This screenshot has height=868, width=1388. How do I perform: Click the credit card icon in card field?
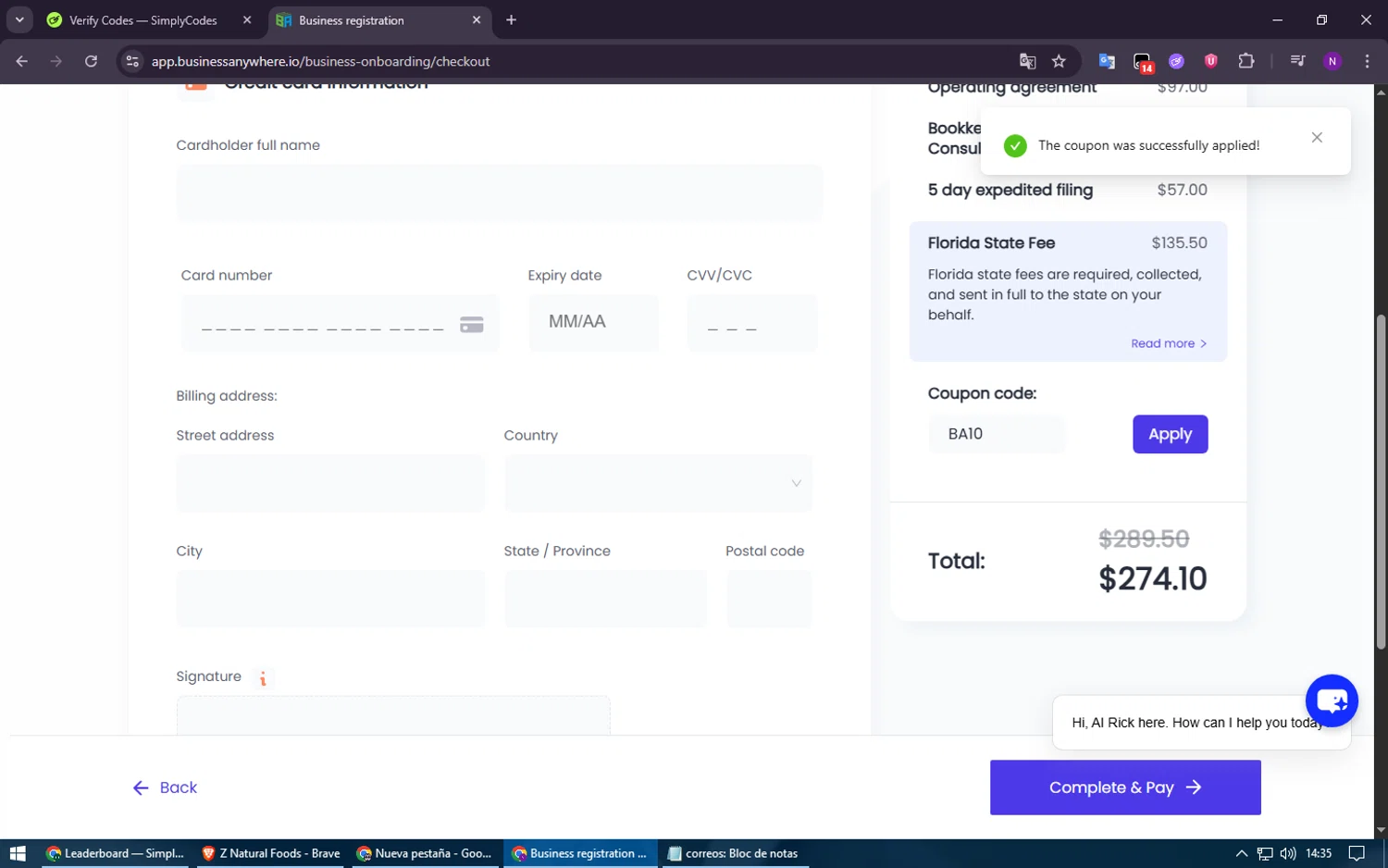pos(472,325)
